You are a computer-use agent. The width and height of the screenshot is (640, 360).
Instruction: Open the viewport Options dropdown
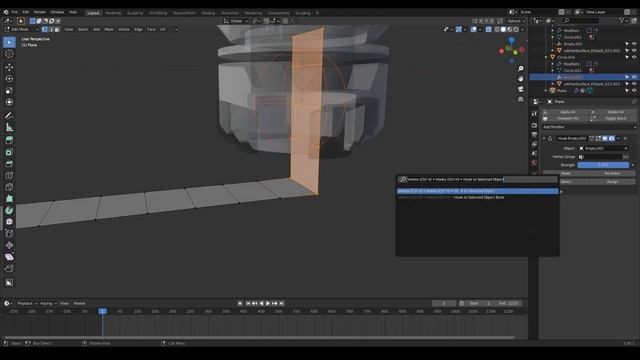tap(516, 21)
